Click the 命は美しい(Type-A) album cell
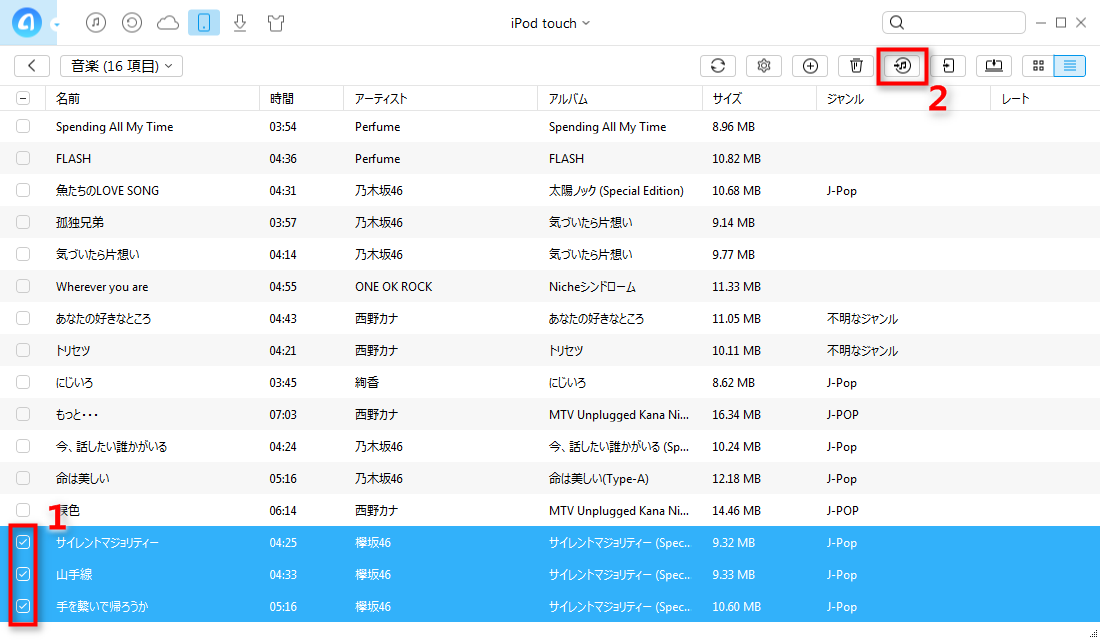The image size is (1100, 640). tap(598, 479)
